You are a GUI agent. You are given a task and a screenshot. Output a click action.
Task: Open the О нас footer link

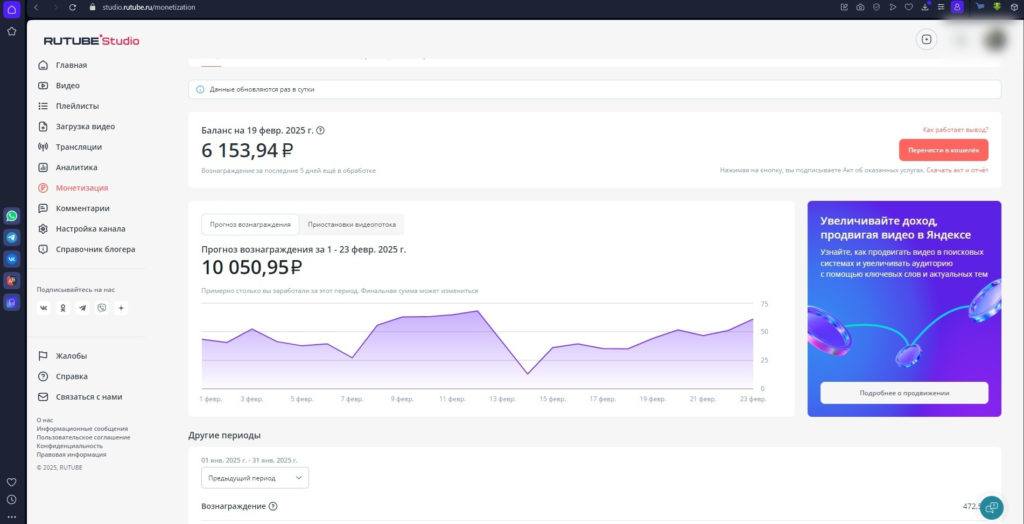click(x=45, y=420)
